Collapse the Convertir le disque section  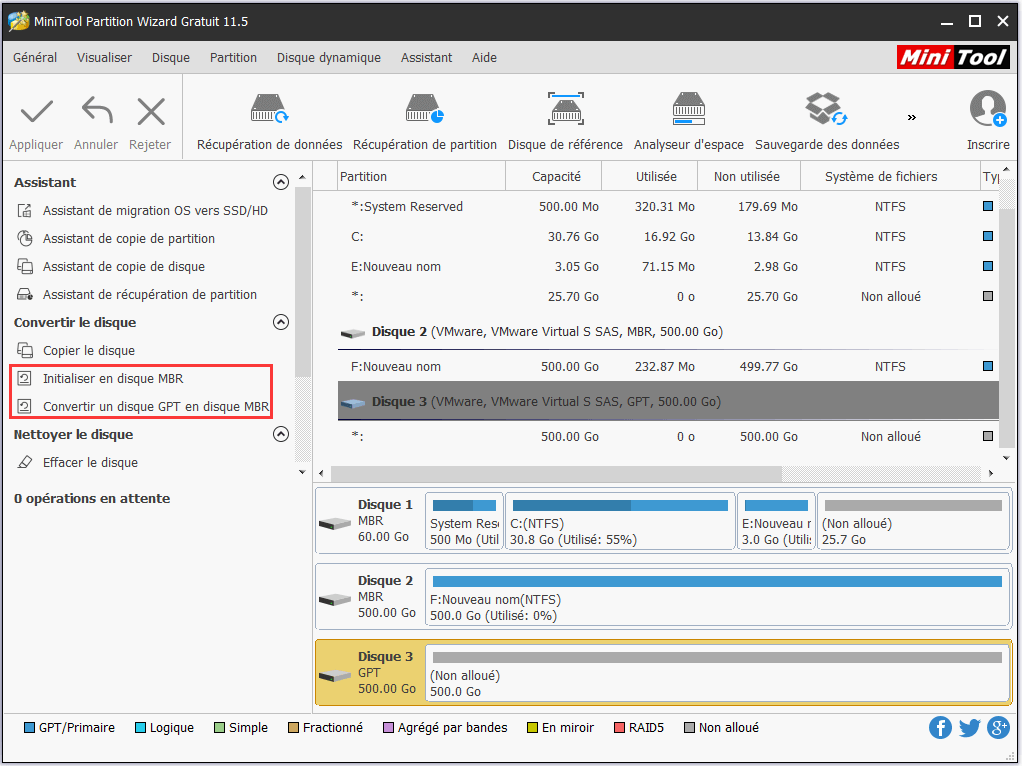click(281, 323)
